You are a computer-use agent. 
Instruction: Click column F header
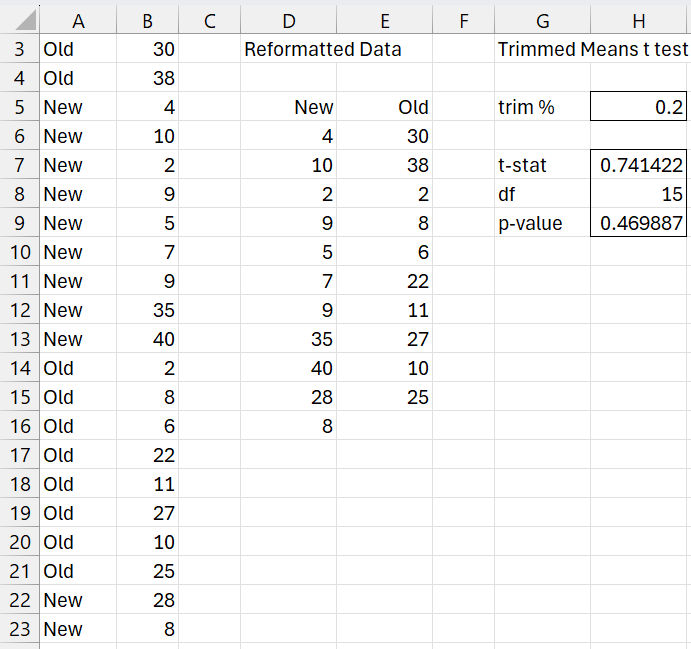click(464, 20)
